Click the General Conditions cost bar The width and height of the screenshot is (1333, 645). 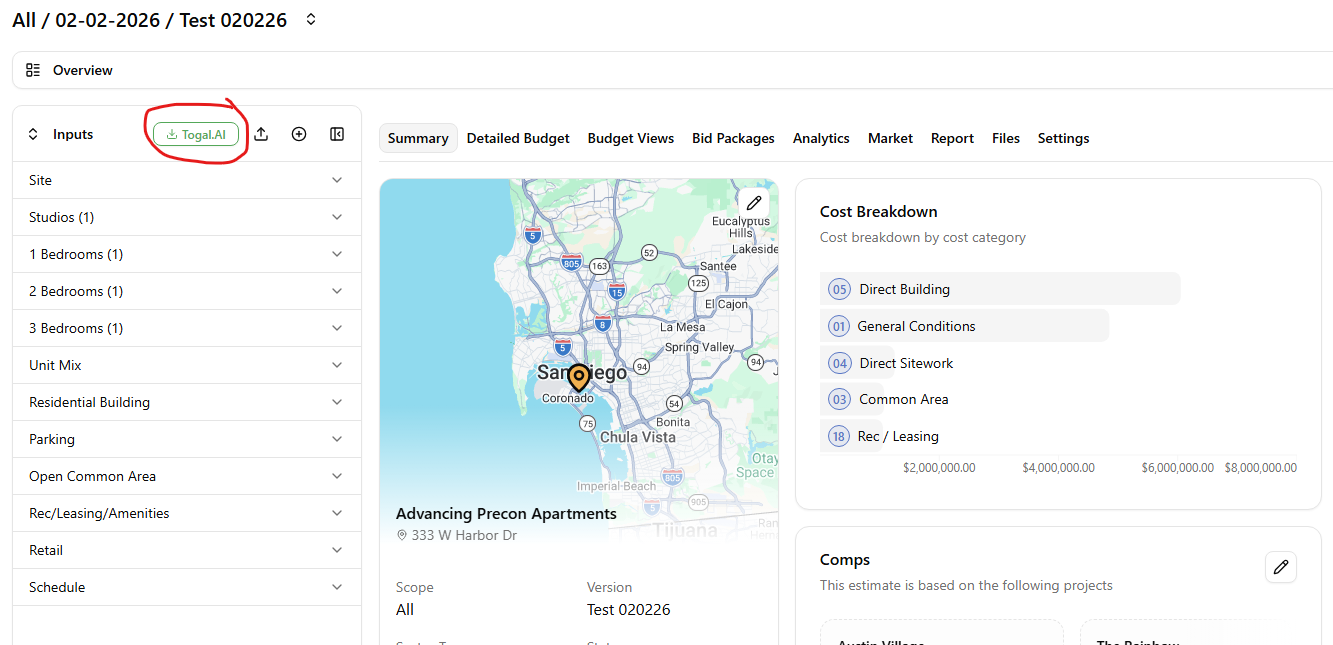pyautogui.click(x=964, y=326)
